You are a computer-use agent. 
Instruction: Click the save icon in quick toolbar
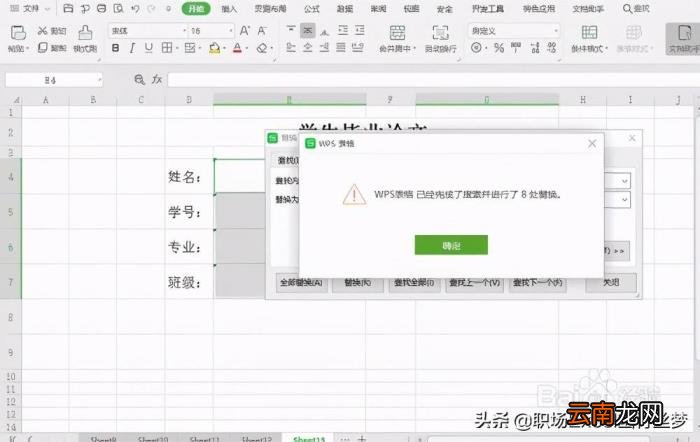(x=68, y=8)
